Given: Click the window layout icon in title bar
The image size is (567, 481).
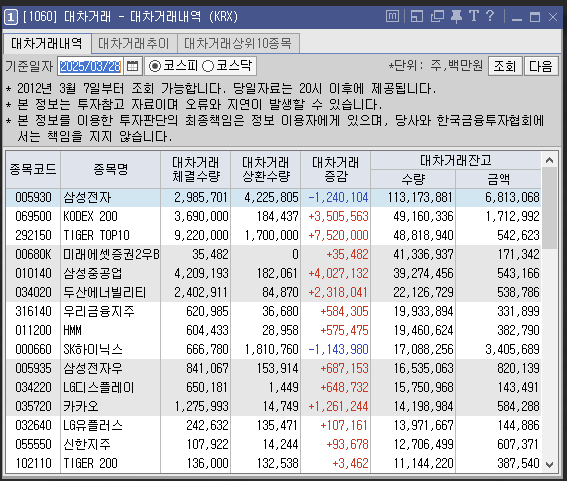Looking at the screenshot, I should 417,16.
